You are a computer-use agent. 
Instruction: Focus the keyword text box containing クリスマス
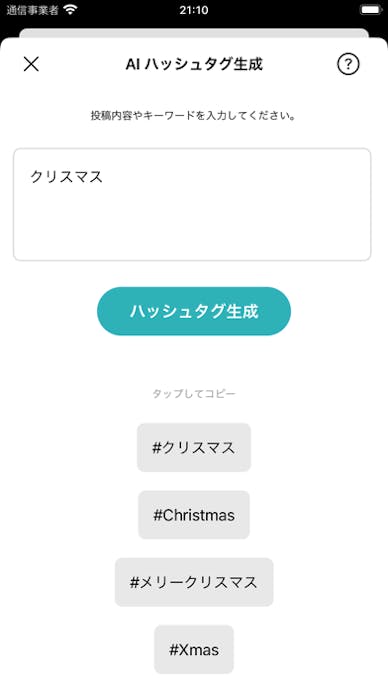[192, 204]
